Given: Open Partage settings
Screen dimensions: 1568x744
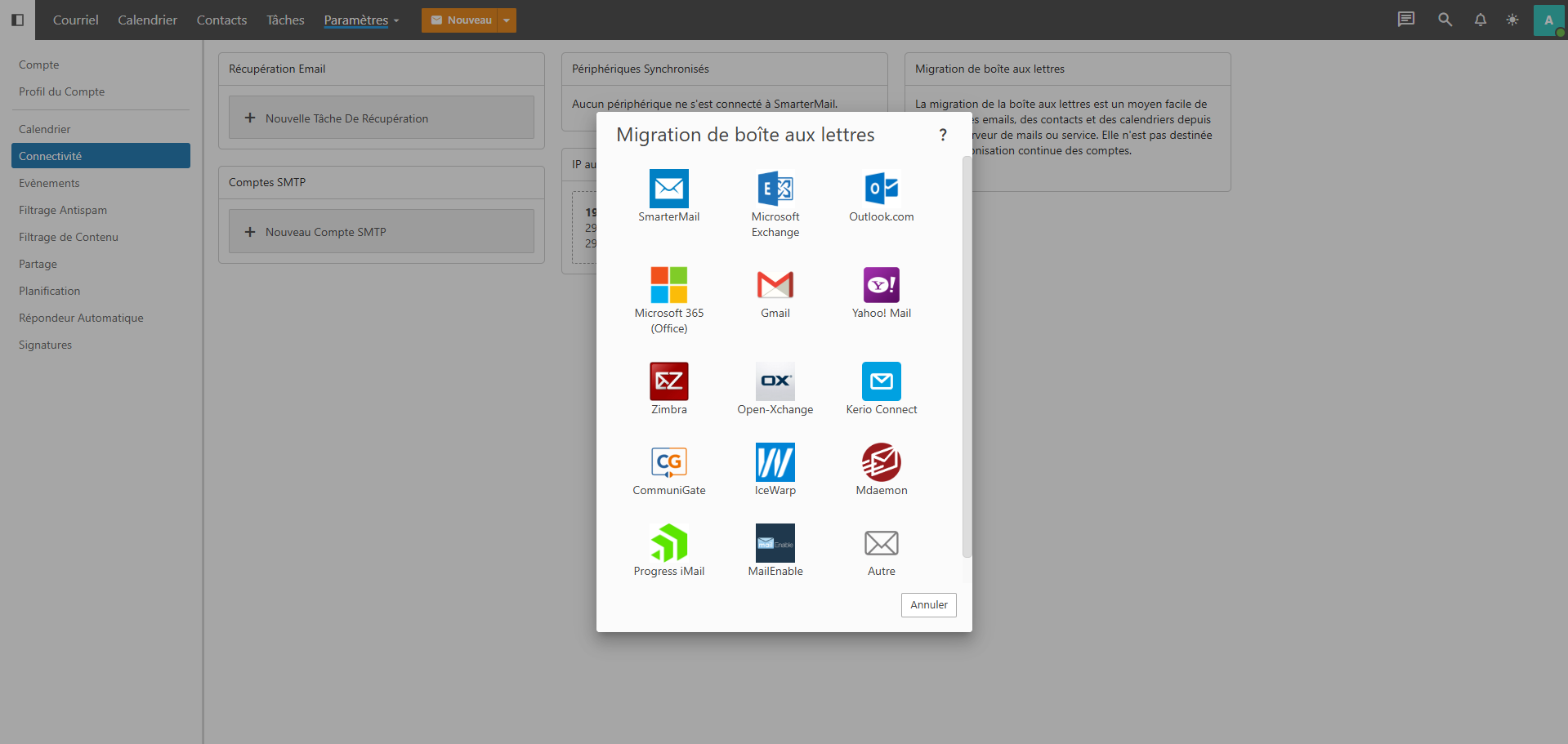Looking at the screenshot, I should click(x=101, y=264).
